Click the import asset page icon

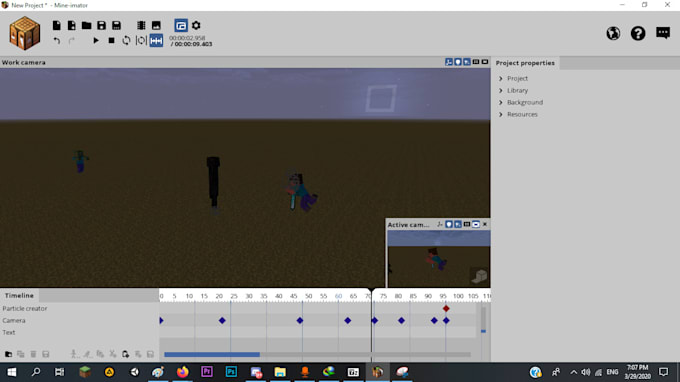click(72, 26)
